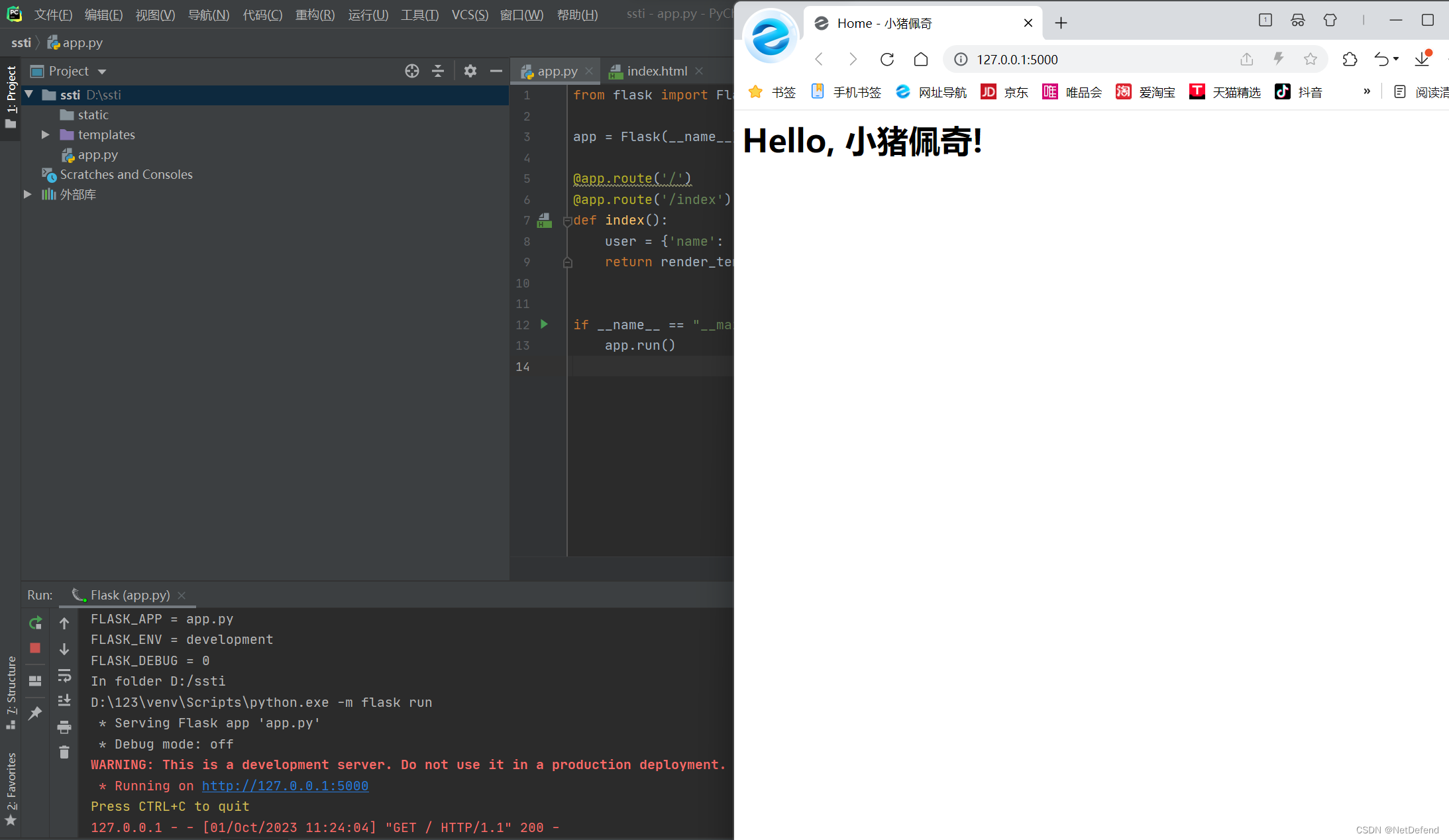Click the http://127.0.0.1:5000 link in console
This screenshot has height=840, width=1449.
pos(284,786)
